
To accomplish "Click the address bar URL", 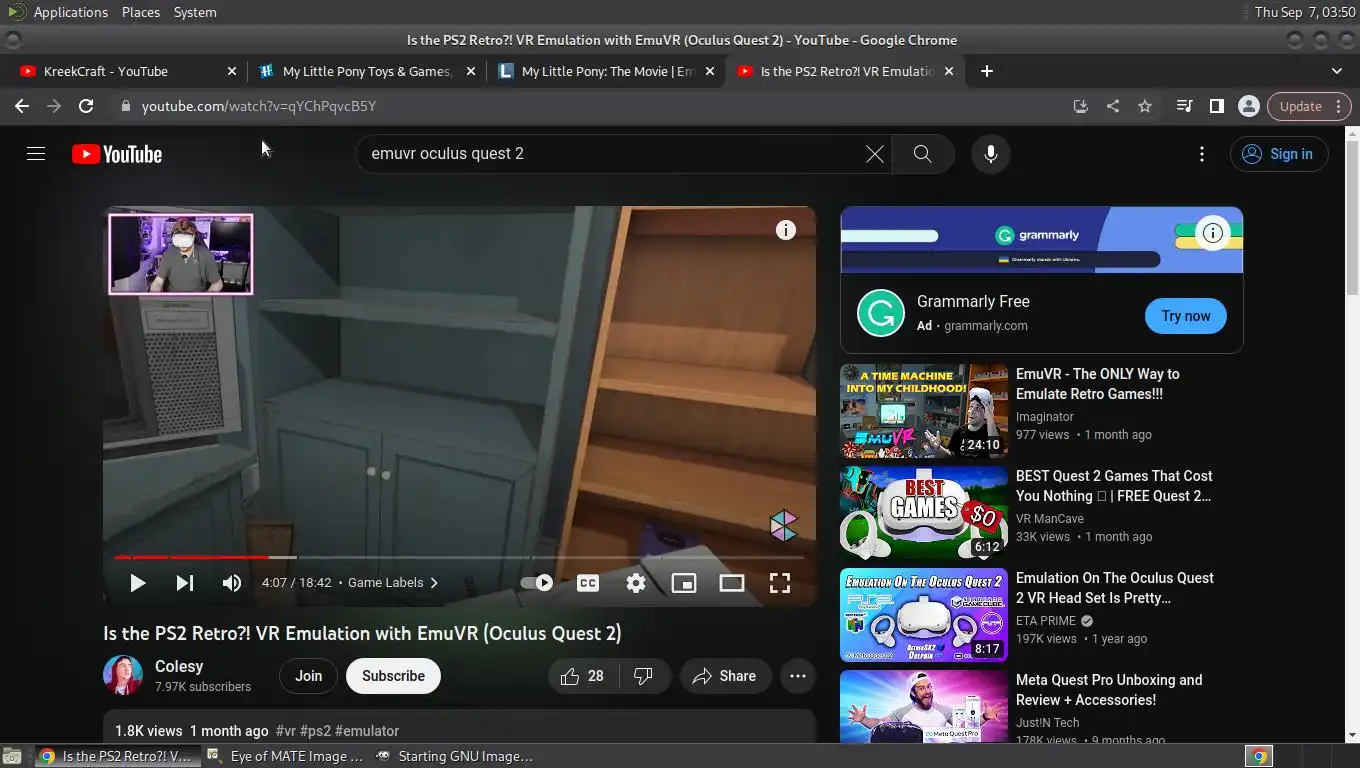I will pyautogui.click(x=259, y=106).
